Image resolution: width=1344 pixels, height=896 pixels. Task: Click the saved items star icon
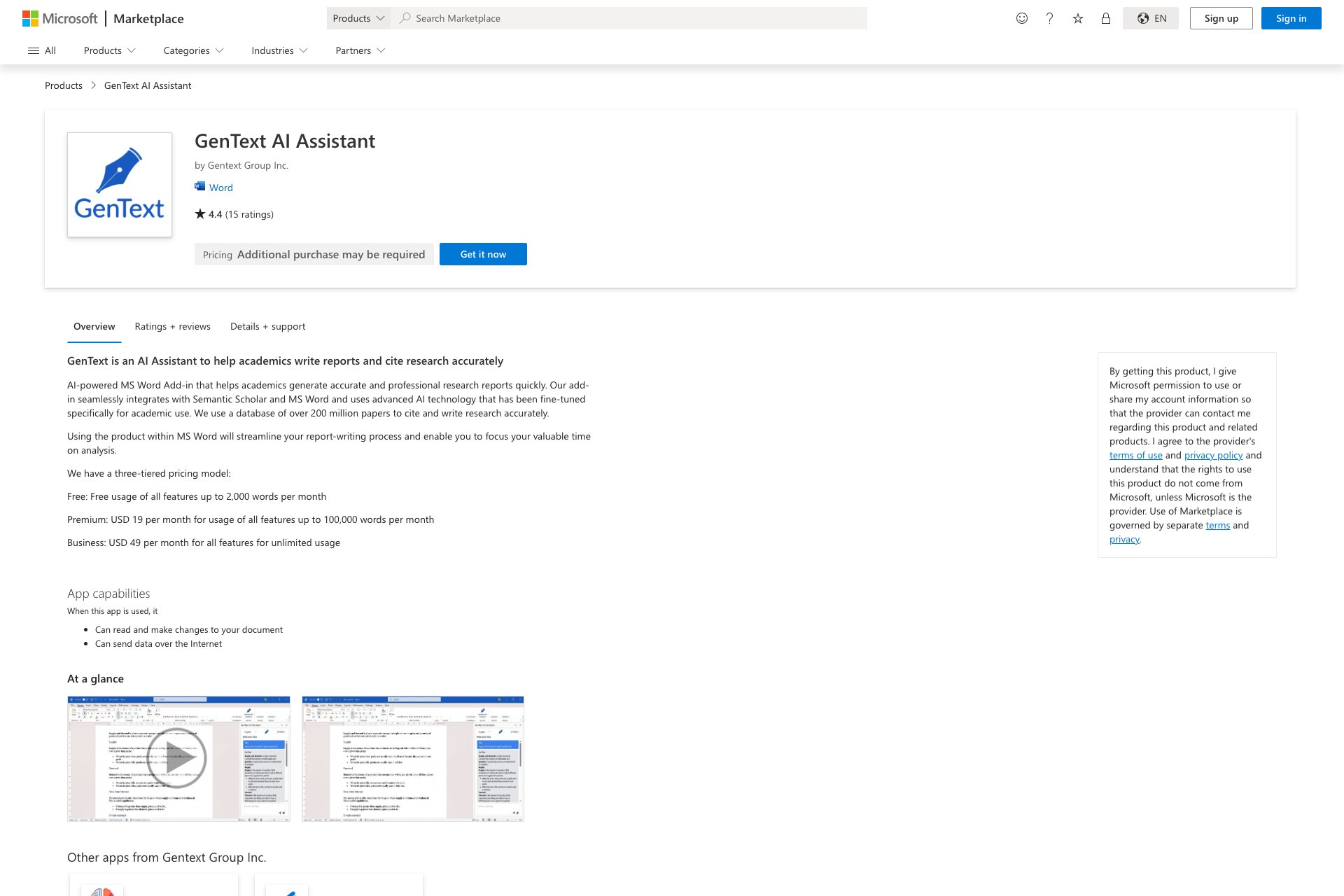click(1077, 18)
